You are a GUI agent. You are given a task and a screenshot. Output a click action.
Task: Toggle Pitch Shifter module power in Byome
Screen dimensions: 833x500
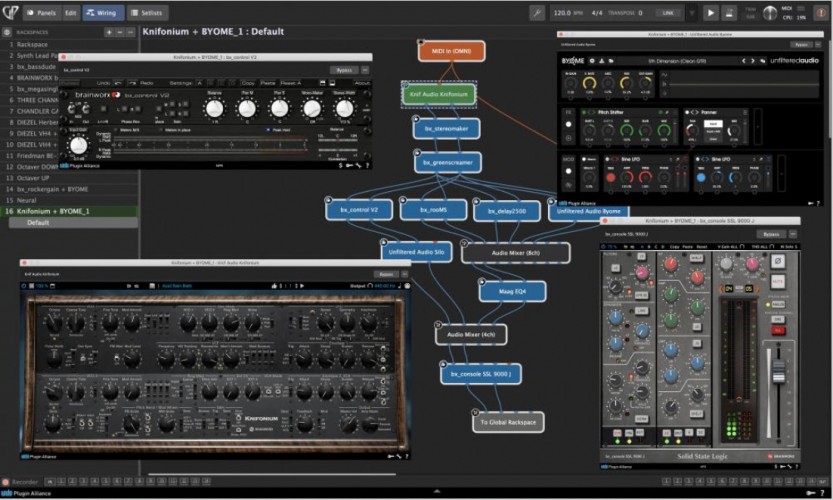tap(584, 113)
